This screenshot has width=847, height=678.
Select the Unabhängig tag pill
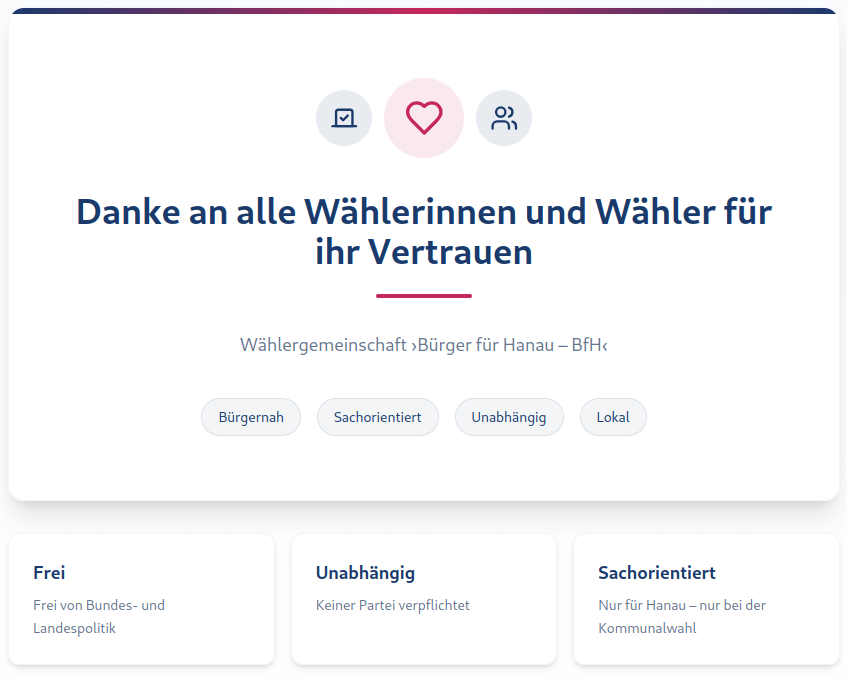[x=509, y=417]
